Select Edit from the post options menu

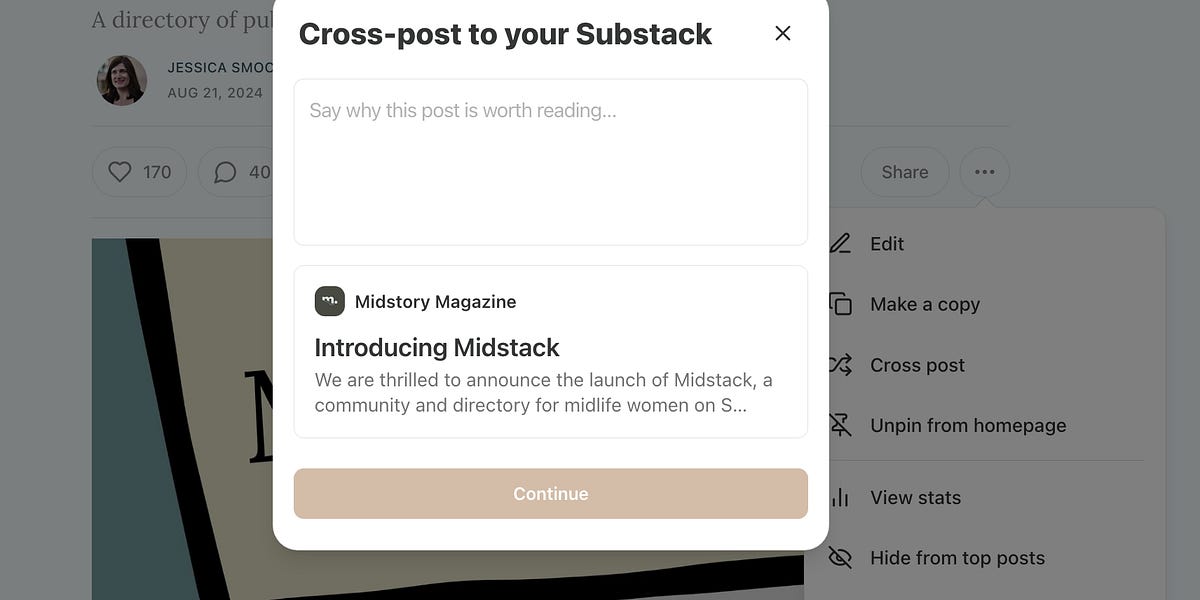[x=888, y=243]
